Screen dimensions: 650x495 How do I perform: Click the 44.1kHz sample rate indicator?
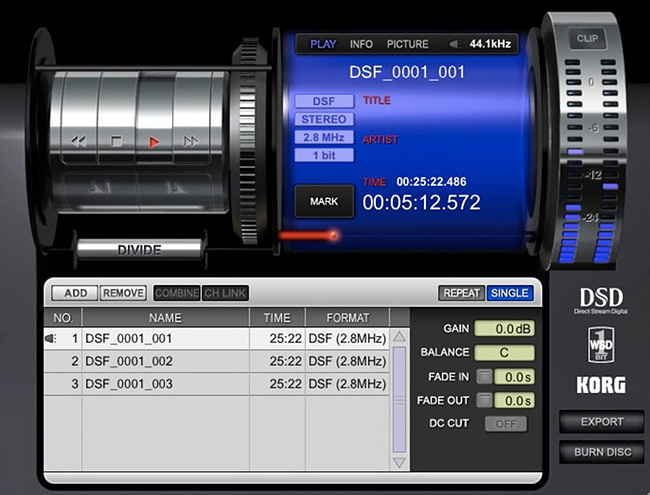pyautogui.click(x=490, y=44)
